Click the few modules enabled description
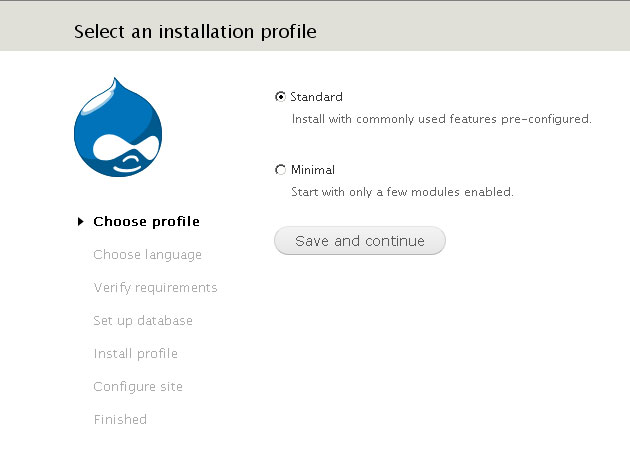 click(x=402, y=192)
